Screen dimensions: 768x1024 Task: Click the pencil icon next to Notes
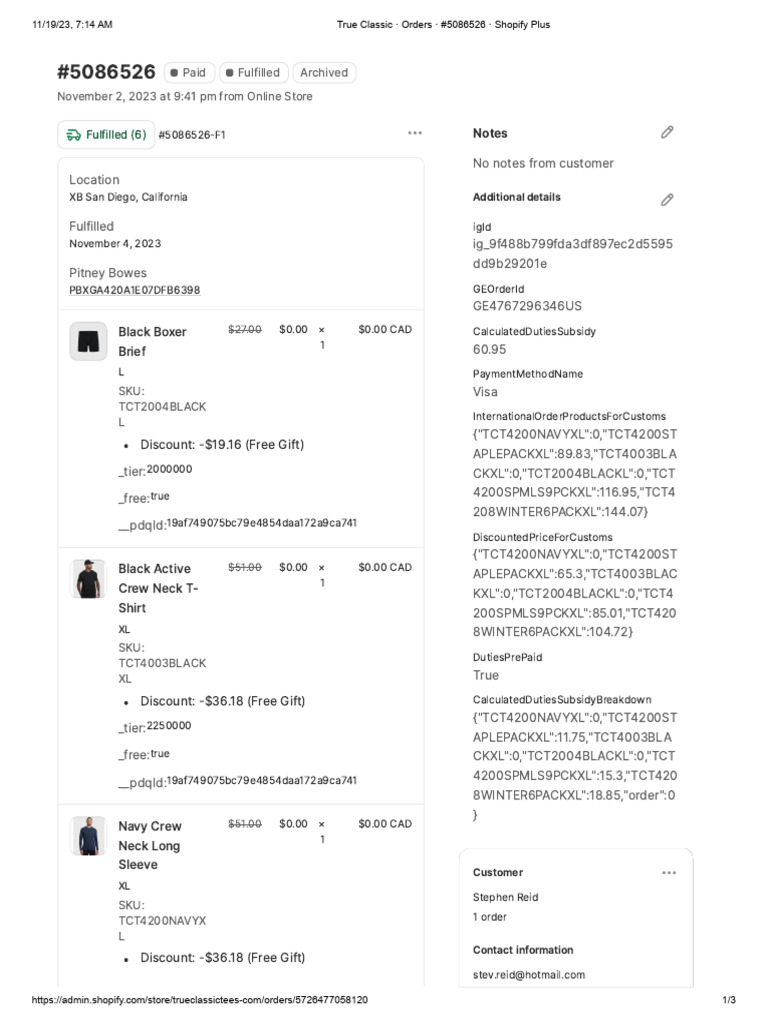point(667,132)
